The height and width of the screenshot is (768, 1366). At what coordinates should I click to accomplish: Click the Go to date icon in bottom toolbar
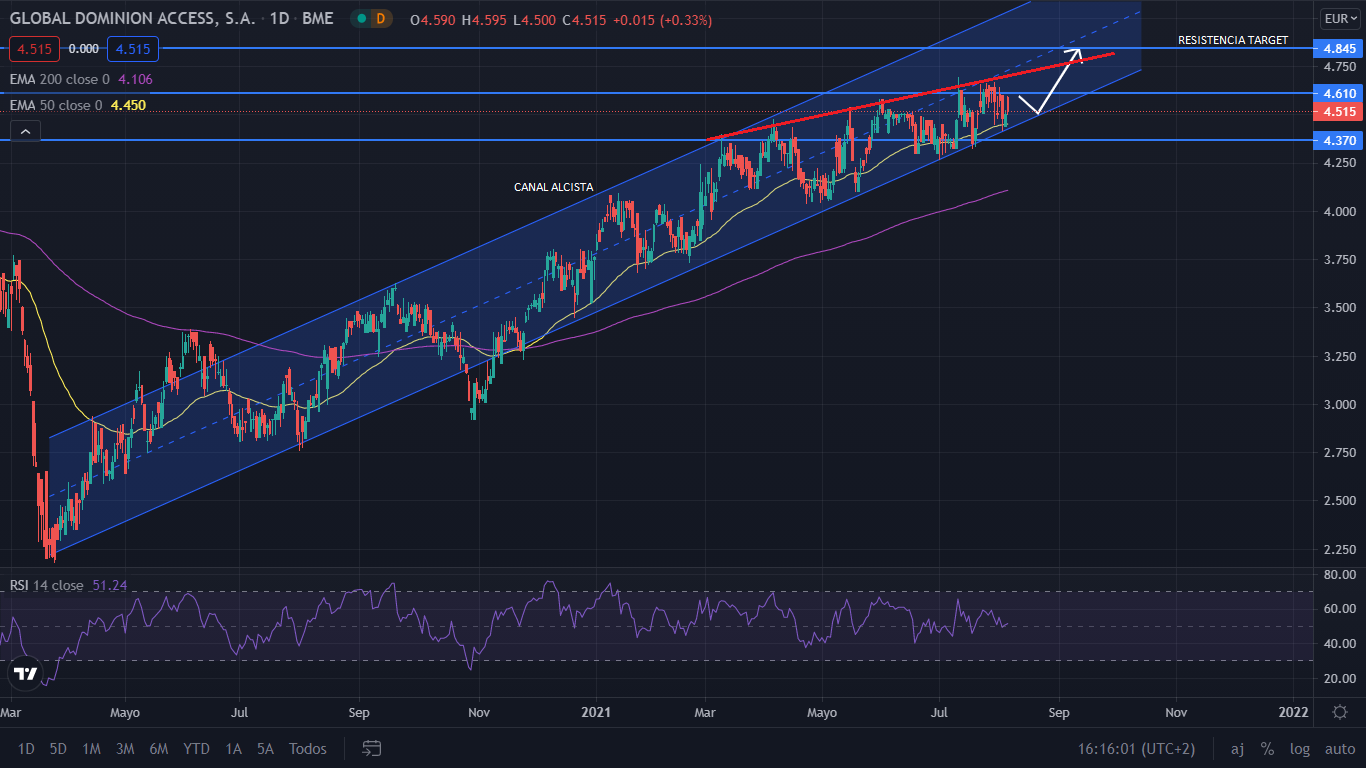[371, 748]
